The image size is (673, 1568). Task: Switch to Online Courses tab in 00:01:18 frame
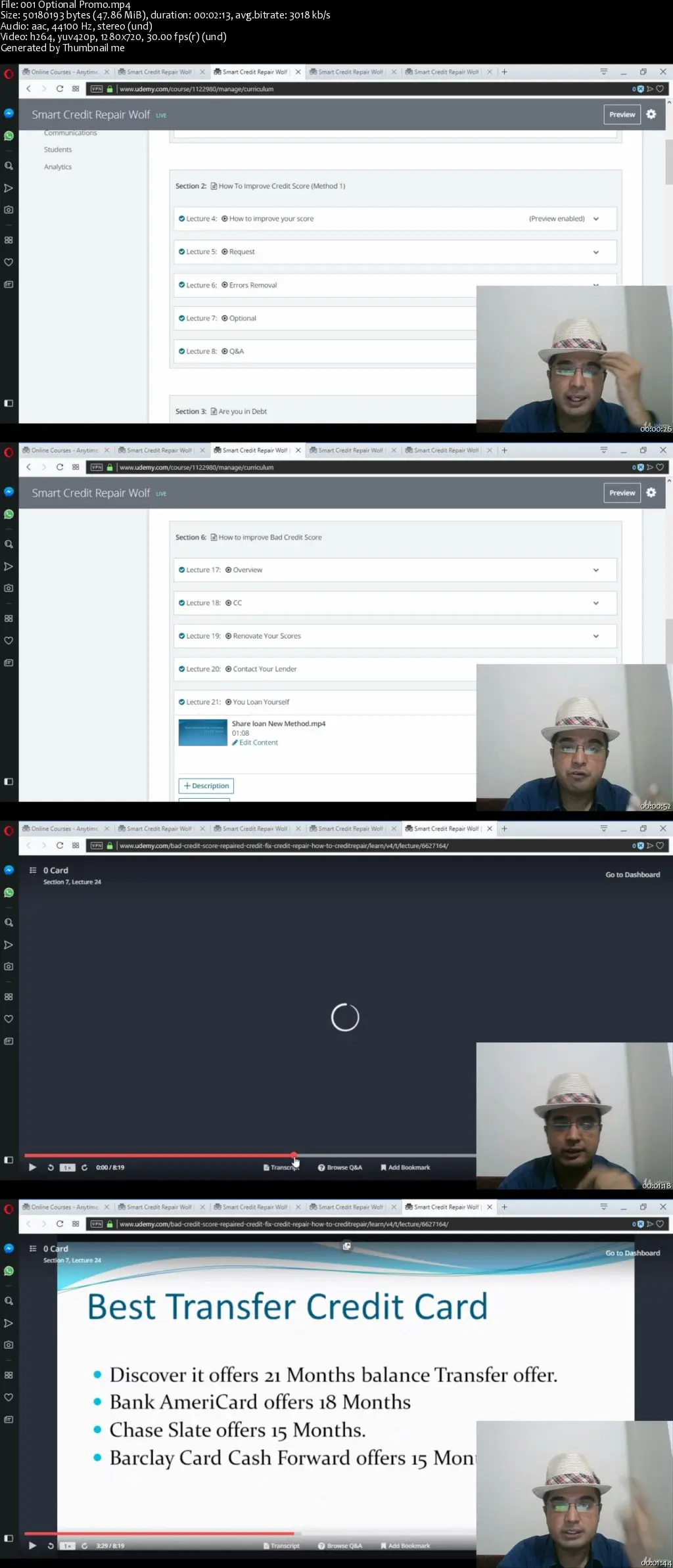(x=64, y=829)
